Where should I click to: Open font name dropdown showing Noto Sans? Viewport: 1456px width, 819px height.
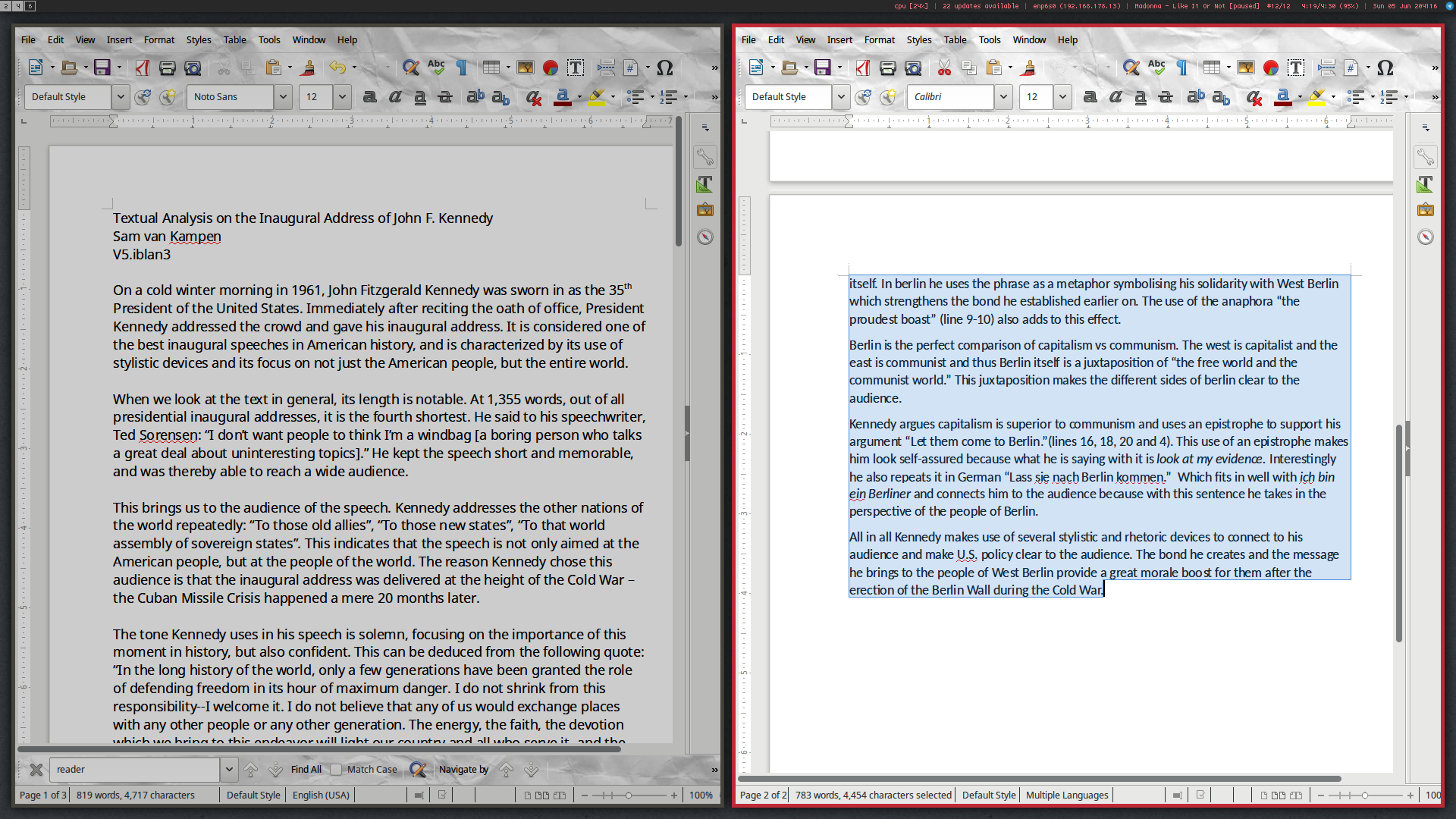click(283, 97)
